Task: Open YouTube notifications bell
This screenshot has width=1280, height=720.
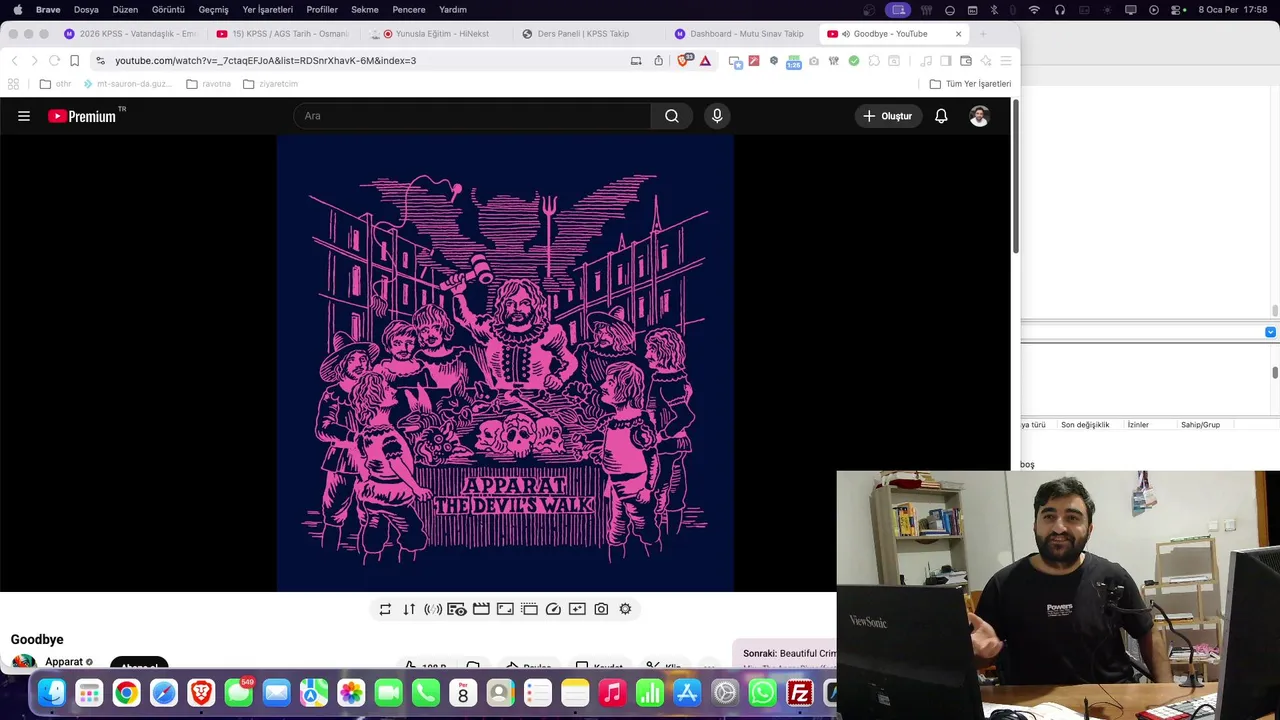Action: (x=941, y=116)
